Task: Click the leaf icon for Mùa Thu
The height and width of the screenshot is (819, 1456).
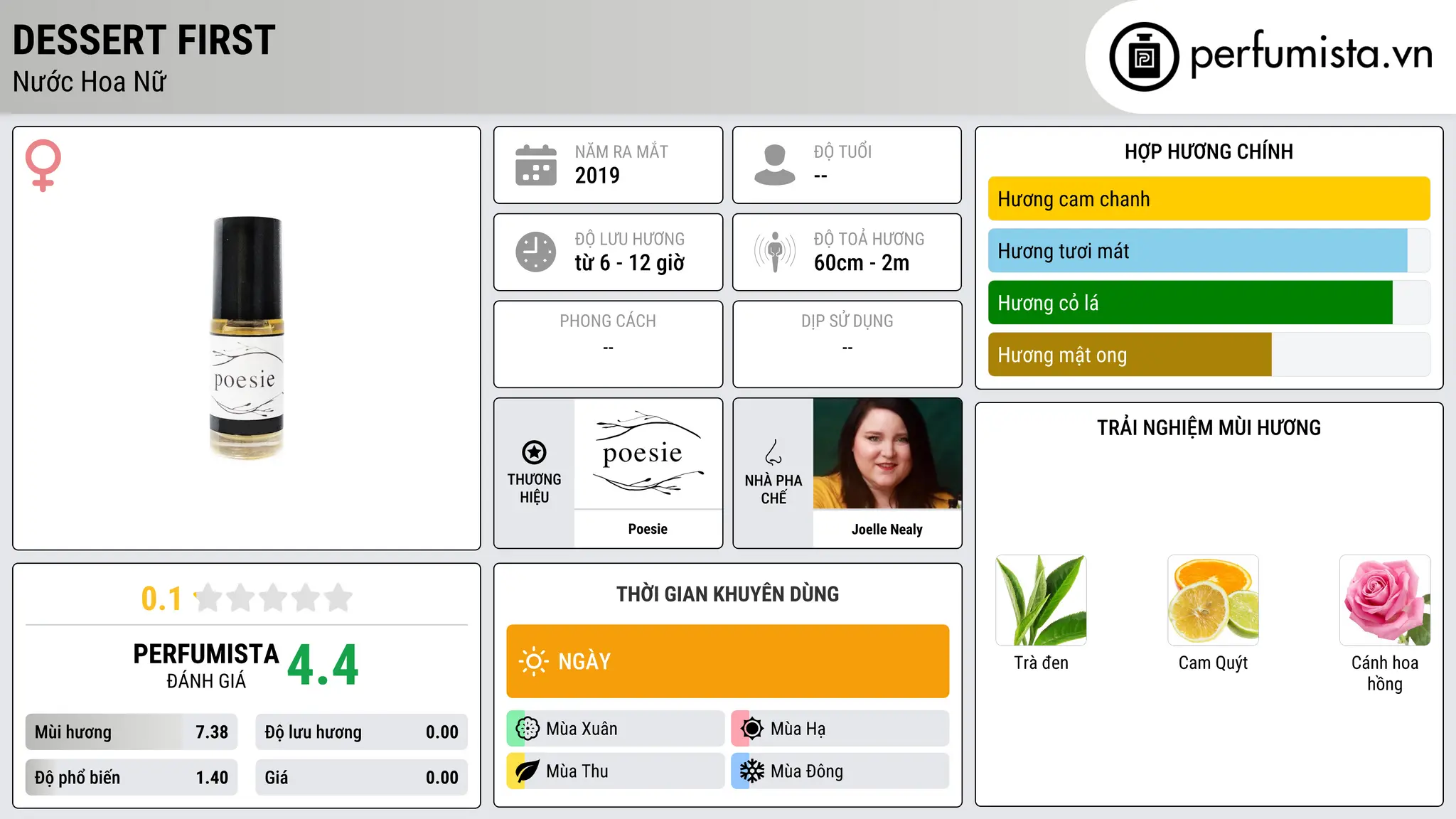Action: tap(528, 771)
